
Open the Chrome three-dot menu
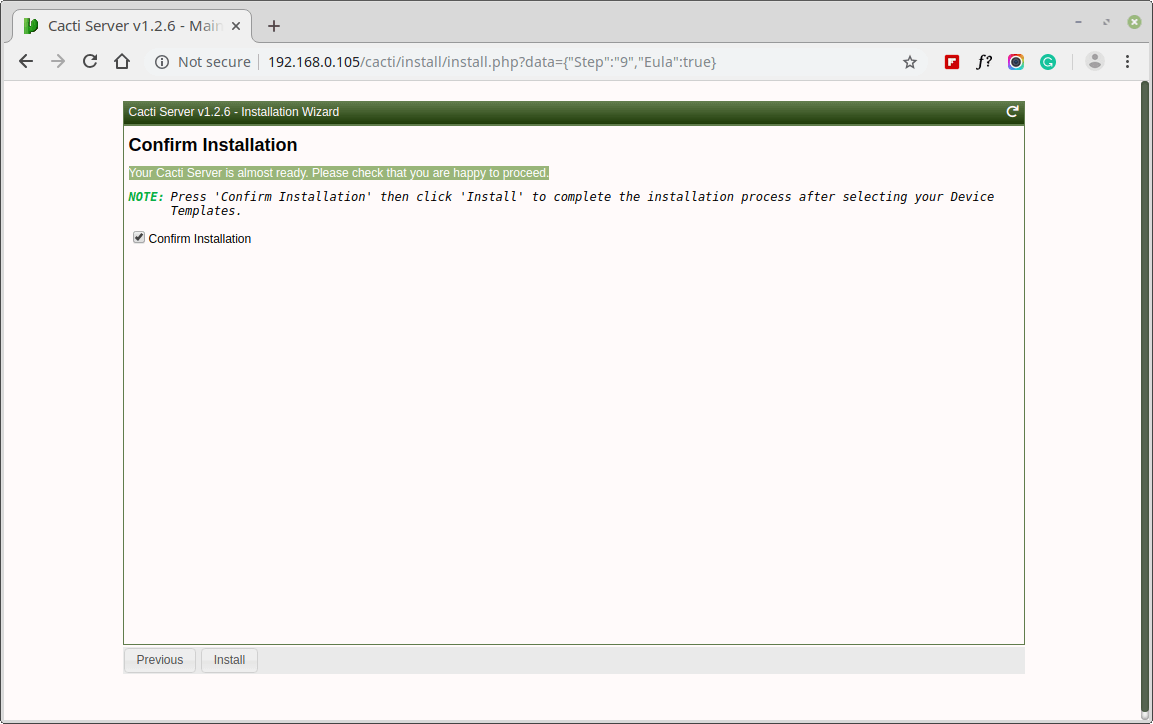coord(1127,62)
